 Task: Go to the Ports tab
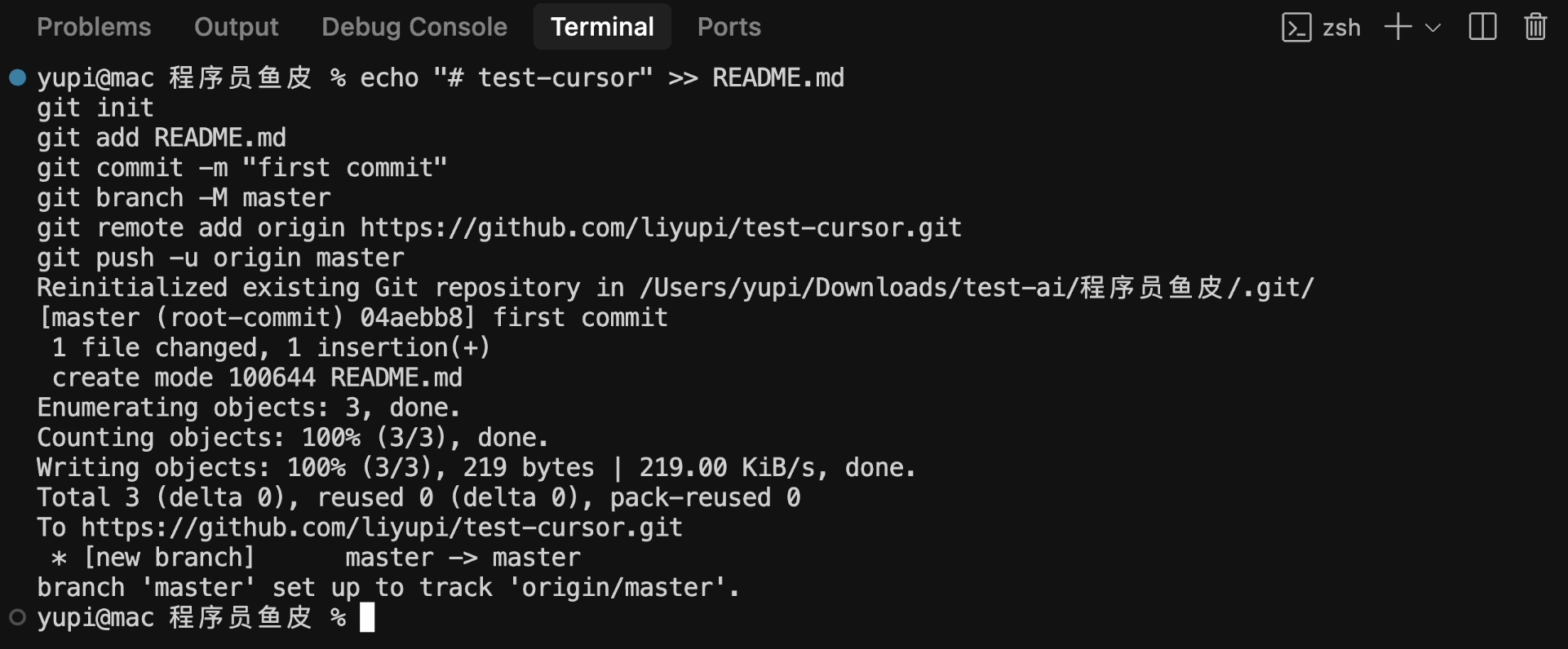click(729, 27)
